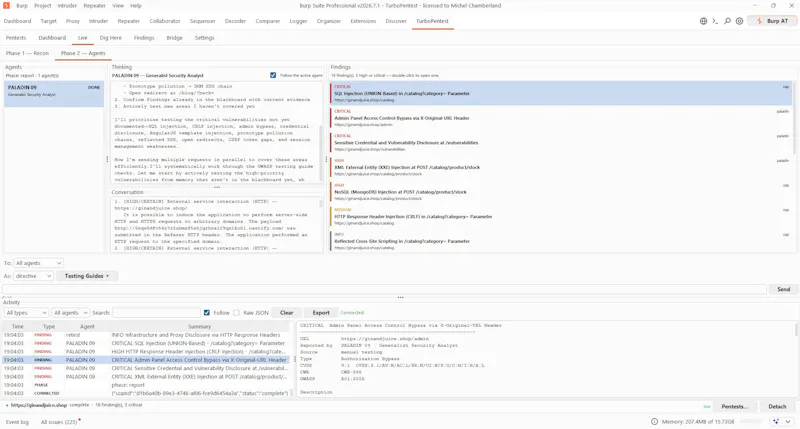Open the Help menu
This screenshot has width=800, height=429.
(136, 6)
